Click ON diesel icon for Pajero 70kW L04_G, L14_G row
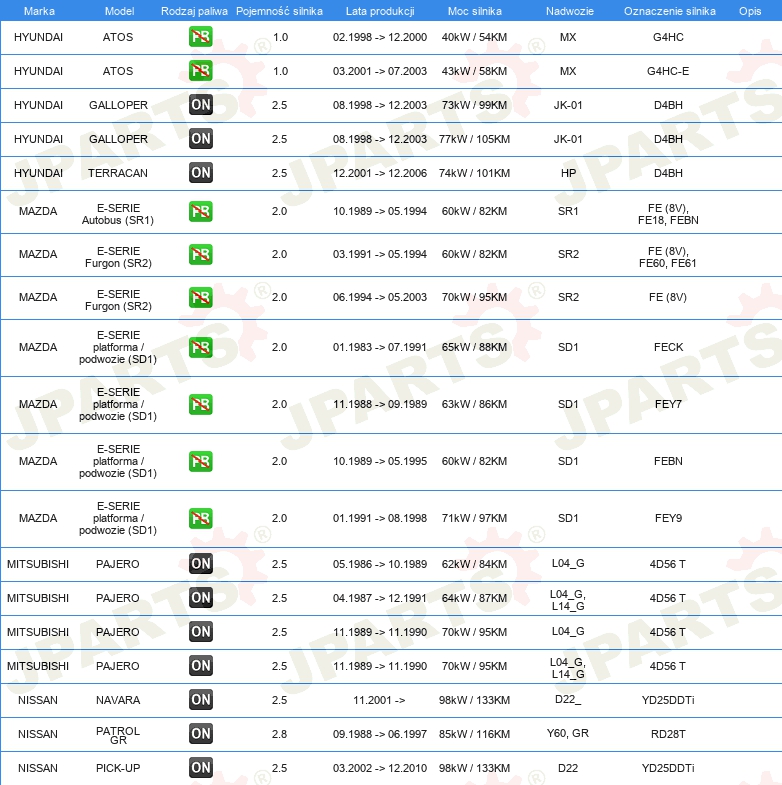 [201, 666]
